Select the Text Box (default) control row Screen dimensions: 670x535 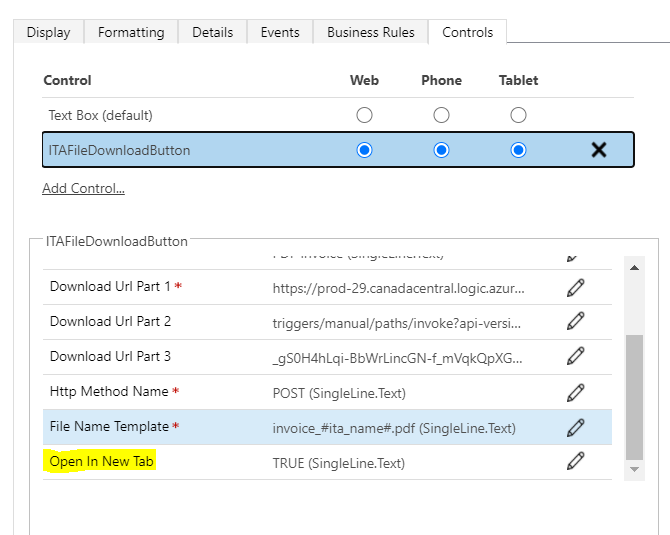(338, 115)
